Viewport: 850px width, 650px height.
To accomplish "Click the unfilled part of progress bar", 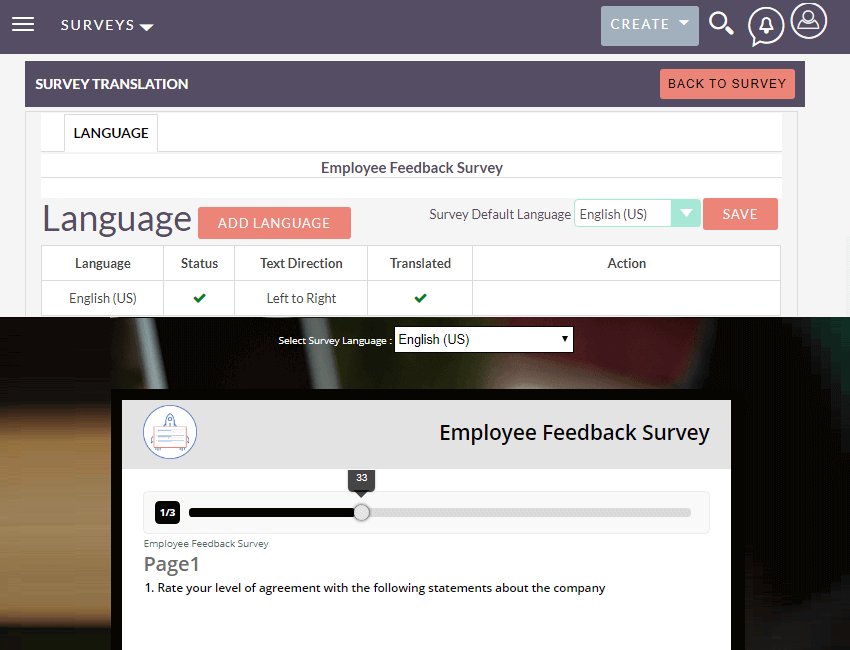I will point(530,512).
